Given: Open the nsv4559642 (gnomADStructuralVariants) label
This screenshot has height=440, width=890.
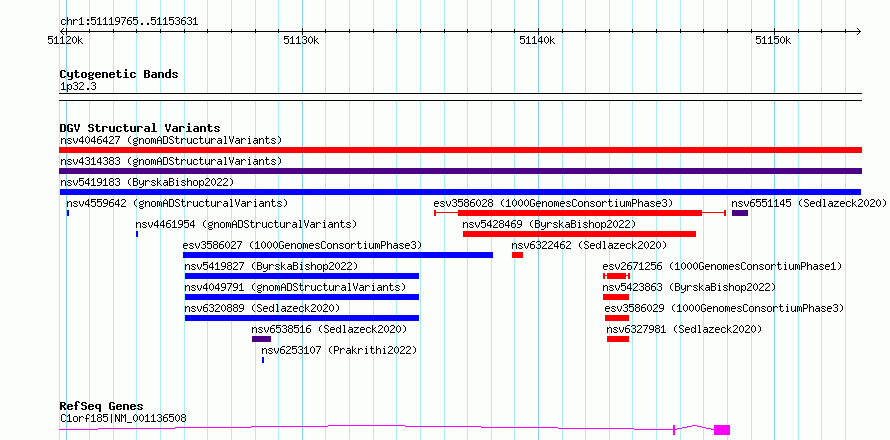Looking at the screenshot, I should click(177, 203).
